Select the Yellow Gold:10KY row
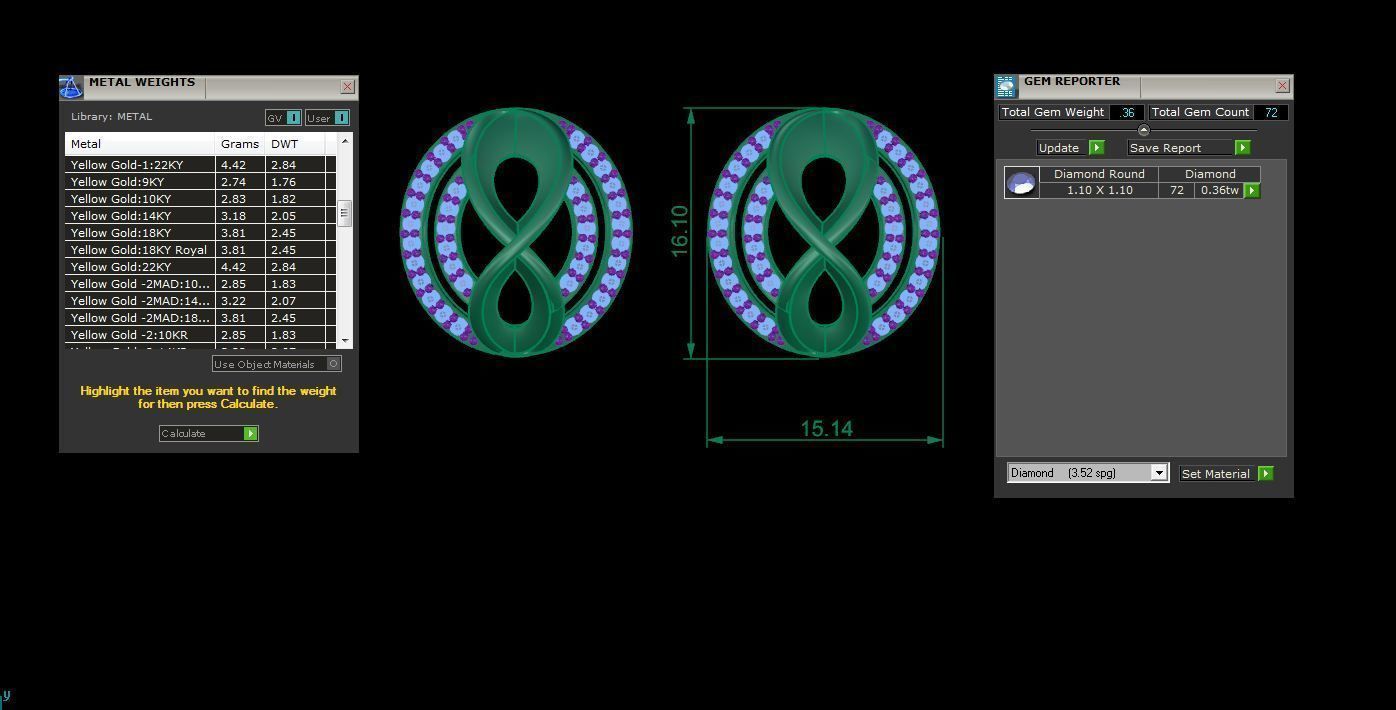 (x=200, y=199)
